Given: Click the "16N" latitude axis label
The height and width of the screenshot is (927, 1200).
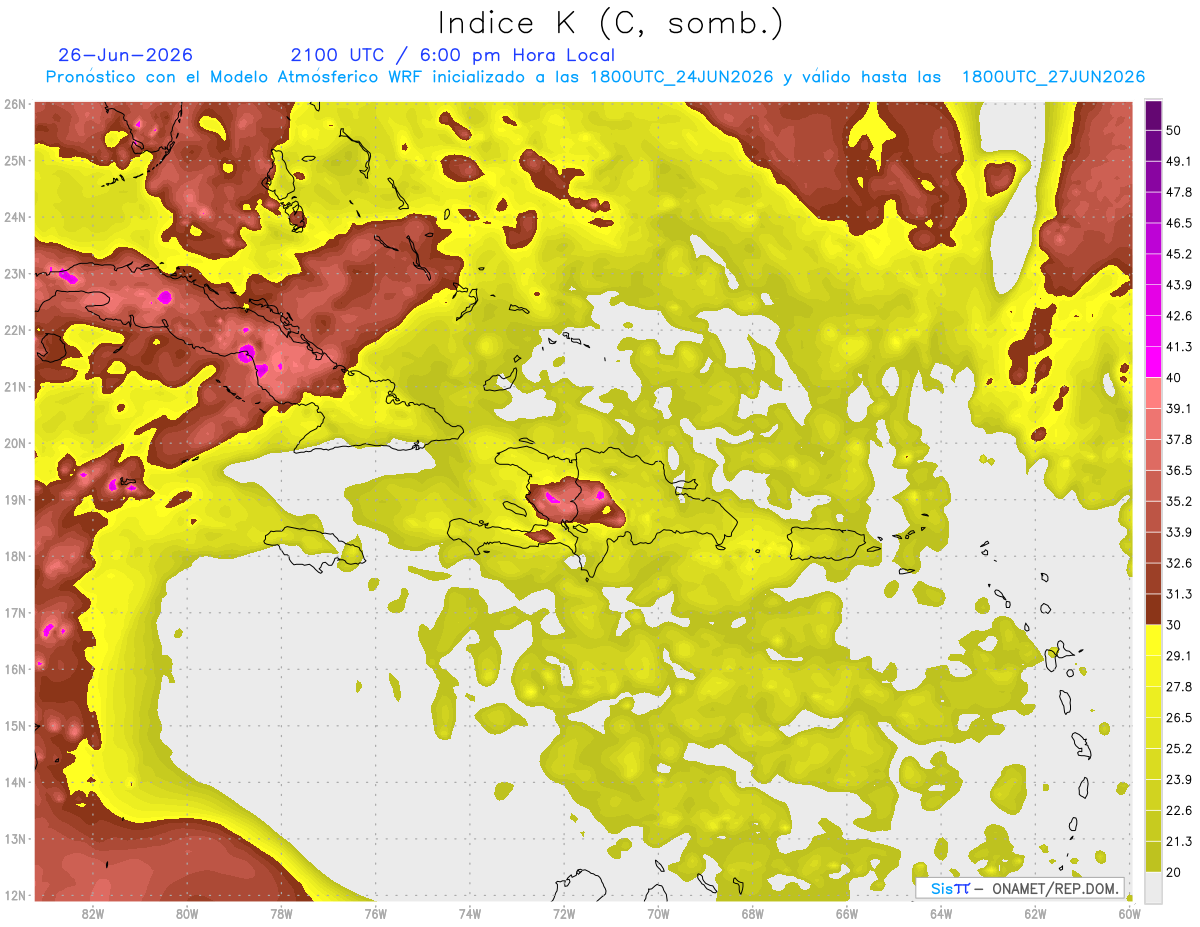Looking at the screenshot, I should pyautogui.click(x=15, y=669).
